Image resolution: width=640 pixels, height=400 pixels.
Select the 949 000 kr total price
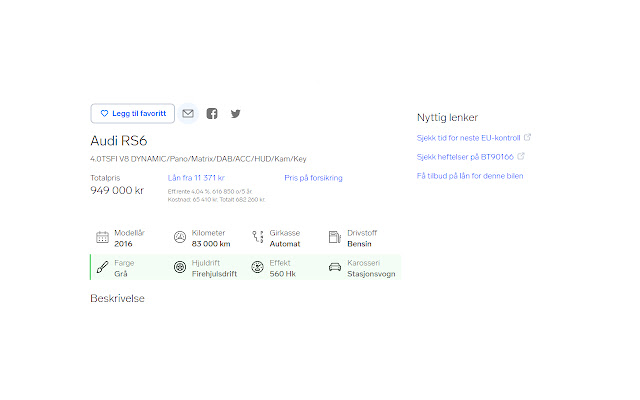click(x=117, y=191)
